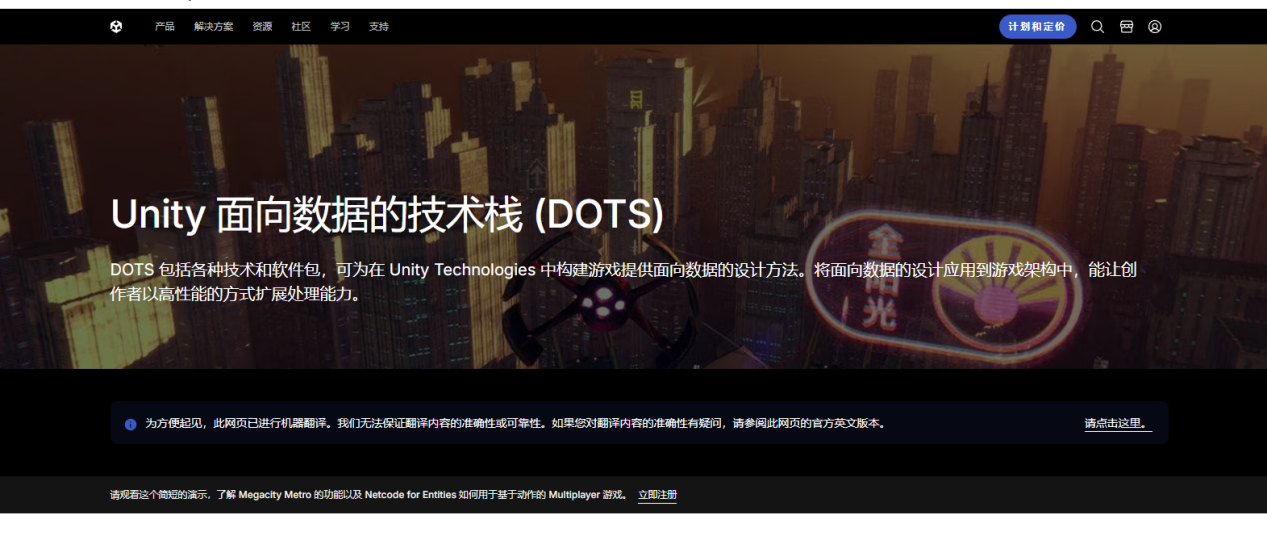Open the 解决方案 menu
This screenshot has width=1267, height=536.
click(x=214, y=27)
